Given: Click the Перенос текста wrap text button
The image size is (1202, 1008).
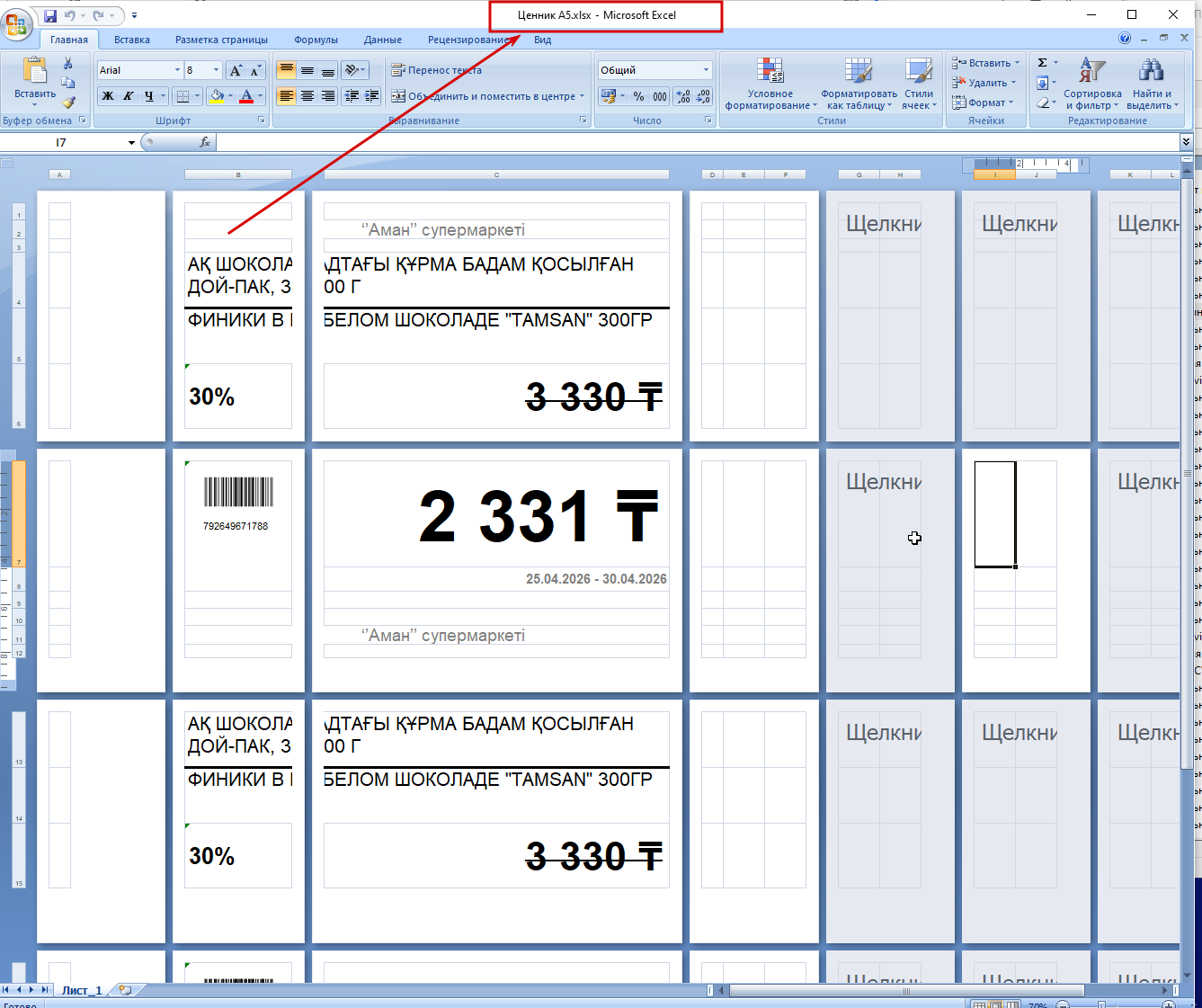Looking at the screenshot, I should [437, 70].
